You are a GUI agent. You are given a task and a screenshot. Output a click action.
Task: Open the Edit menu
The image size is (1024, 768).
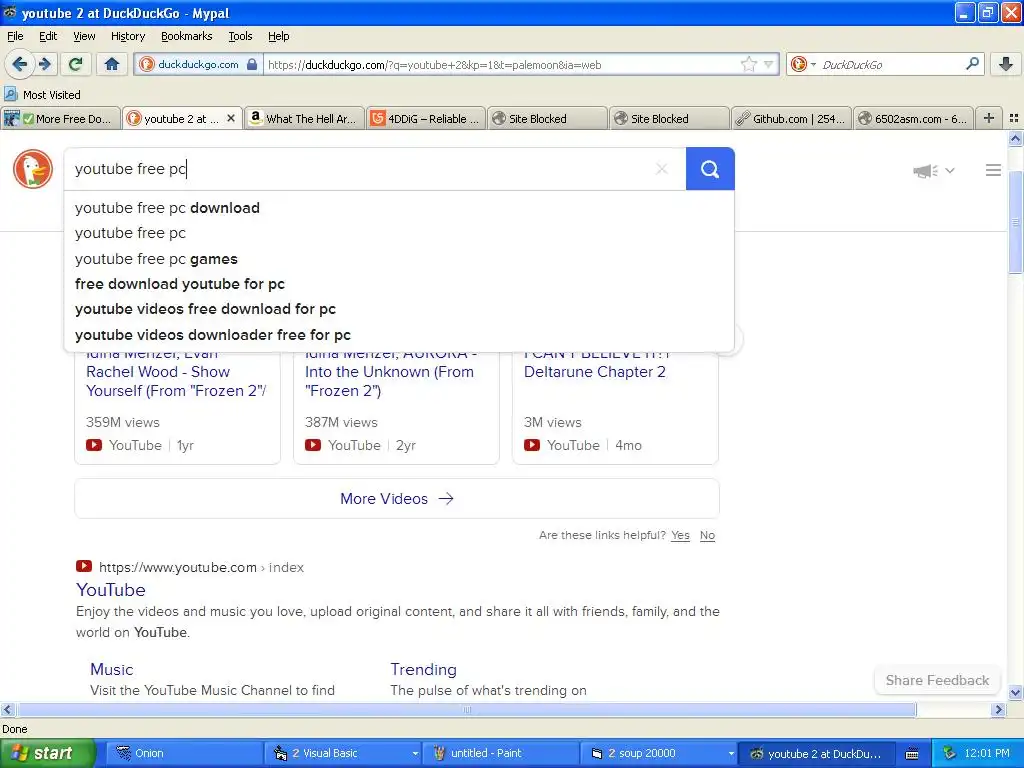48,36
